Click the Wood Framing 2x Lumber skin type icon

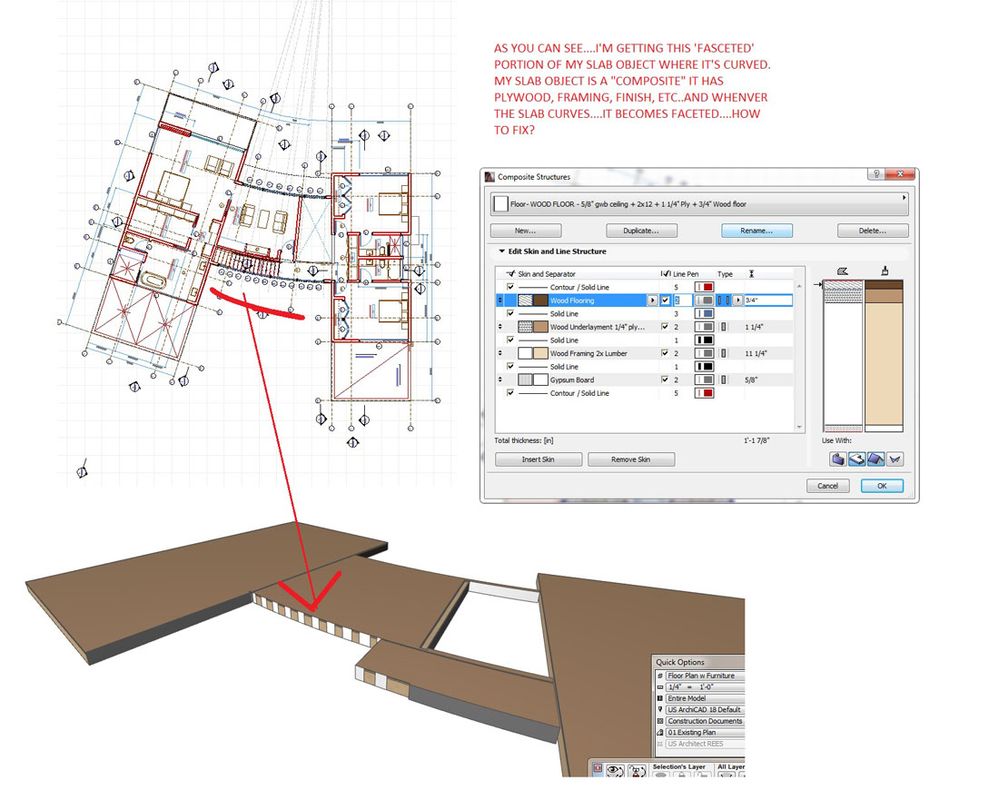coord(724,353)
